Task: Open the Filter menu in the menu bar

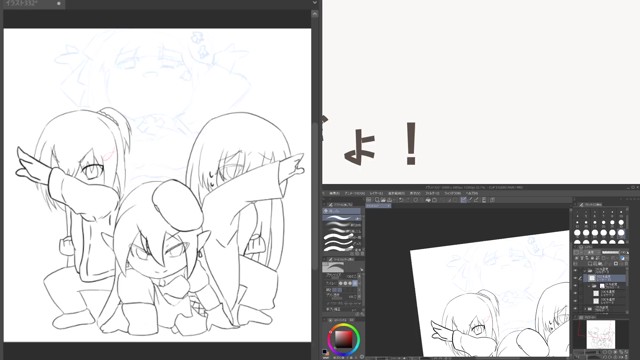Action: tap(432, 193)
